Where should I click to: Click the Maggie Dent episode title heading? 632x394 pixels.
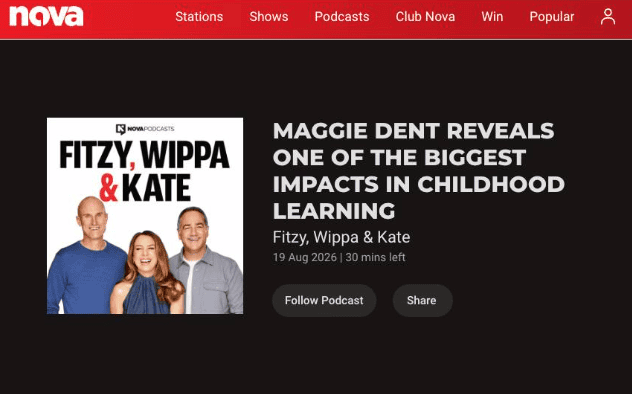coord(419,170)
